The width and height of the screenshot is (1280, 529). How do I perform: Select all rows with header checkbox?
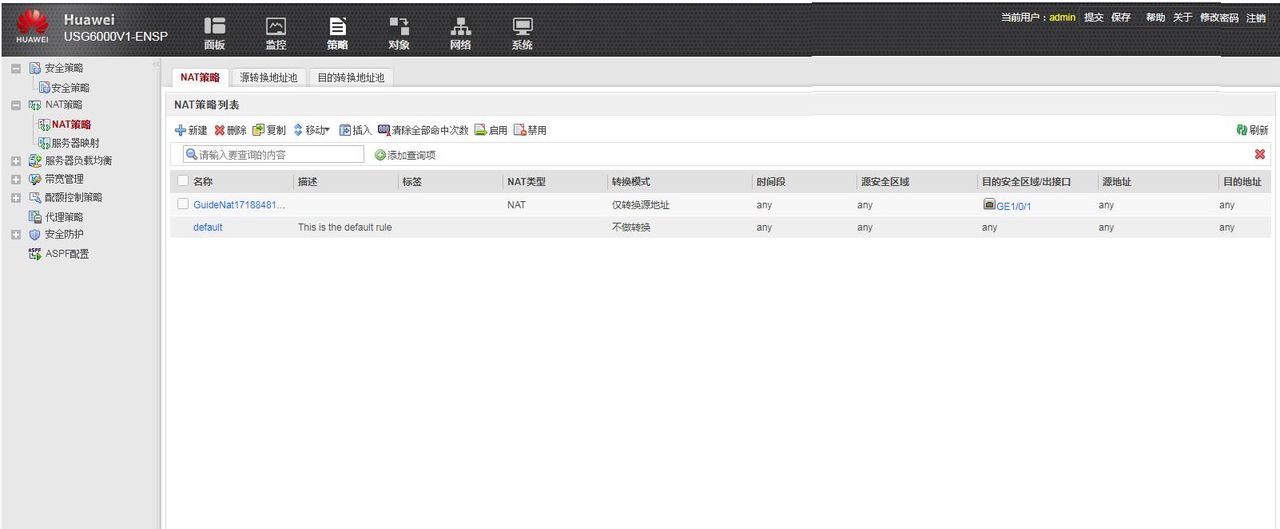[x=182, y=181]
